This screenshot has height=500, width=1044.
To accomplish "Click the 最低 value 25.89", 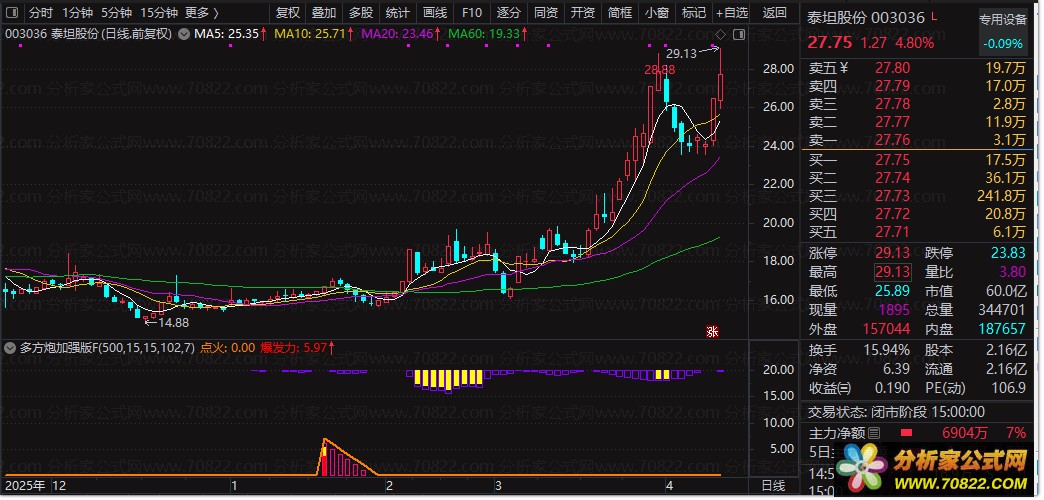I will (x=892, y=291).
